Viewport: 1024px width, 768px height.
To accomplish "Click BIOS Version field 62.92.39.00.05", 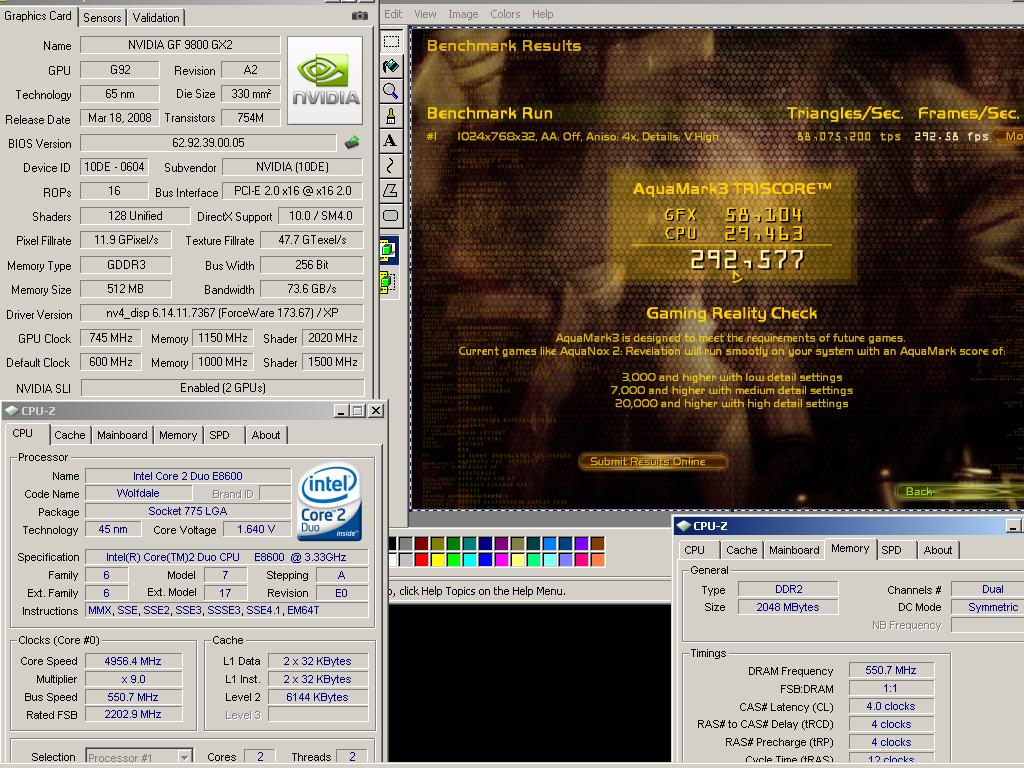I will [x=208, y=142].
